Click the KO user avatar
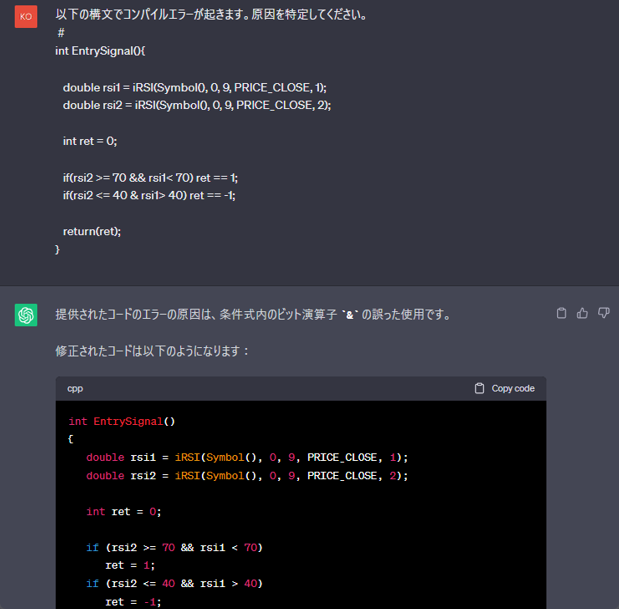The height and width of the screenshot is (609, 619). pyautogui.click(x=26, y=18)
